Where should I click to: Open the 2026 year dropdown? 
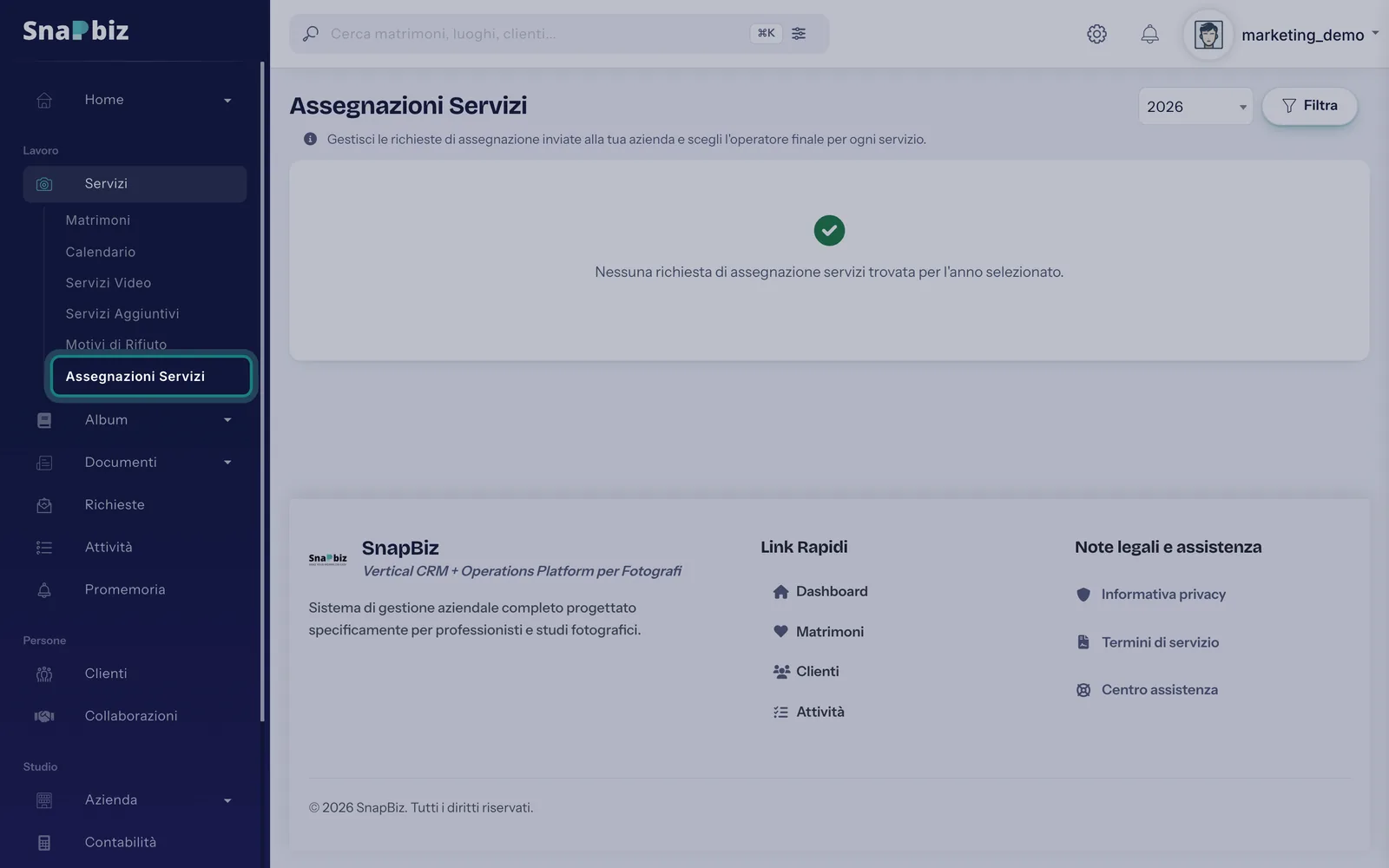1195,106
